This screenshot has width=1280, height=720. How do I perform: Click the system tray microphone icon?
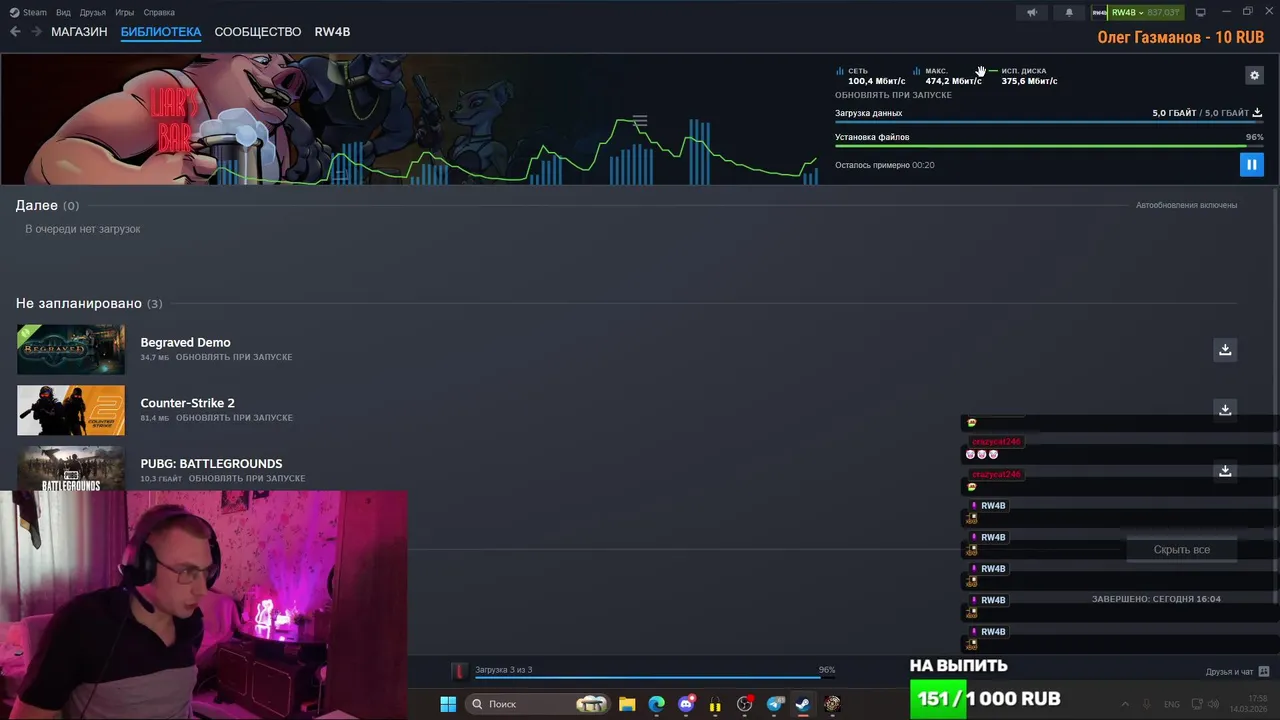[x=1147, y=704]
